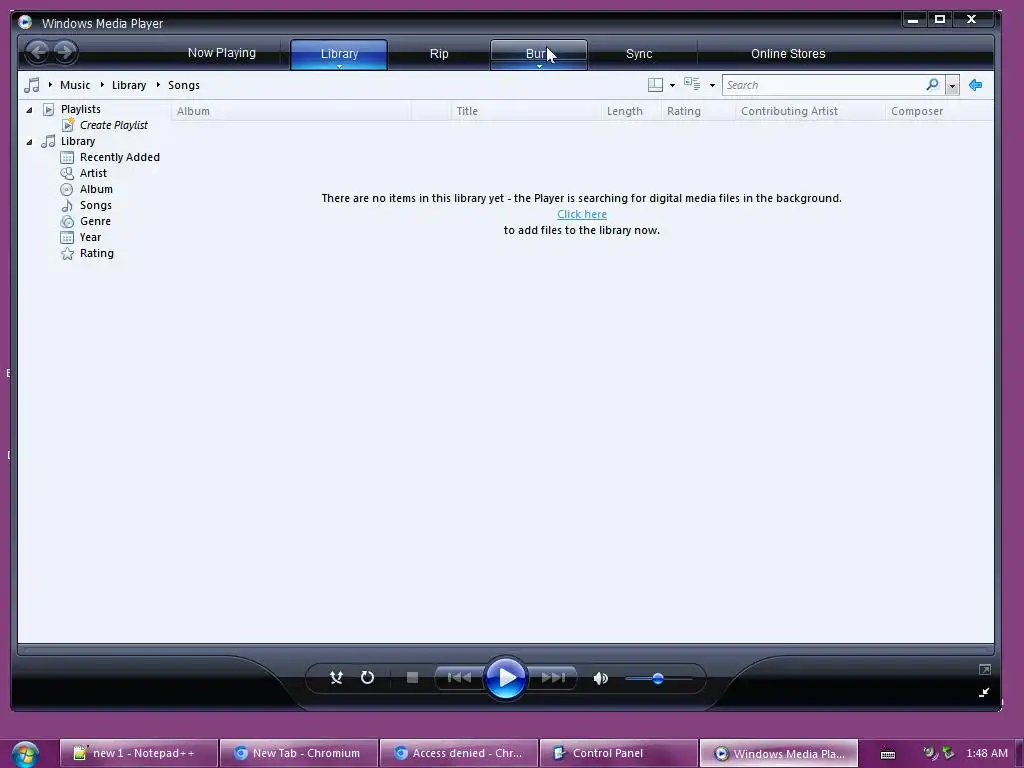The width and height of the screenshot is (1024, 768).
Task: Open the Windows Start menu orb
Action: click(25, 754)
